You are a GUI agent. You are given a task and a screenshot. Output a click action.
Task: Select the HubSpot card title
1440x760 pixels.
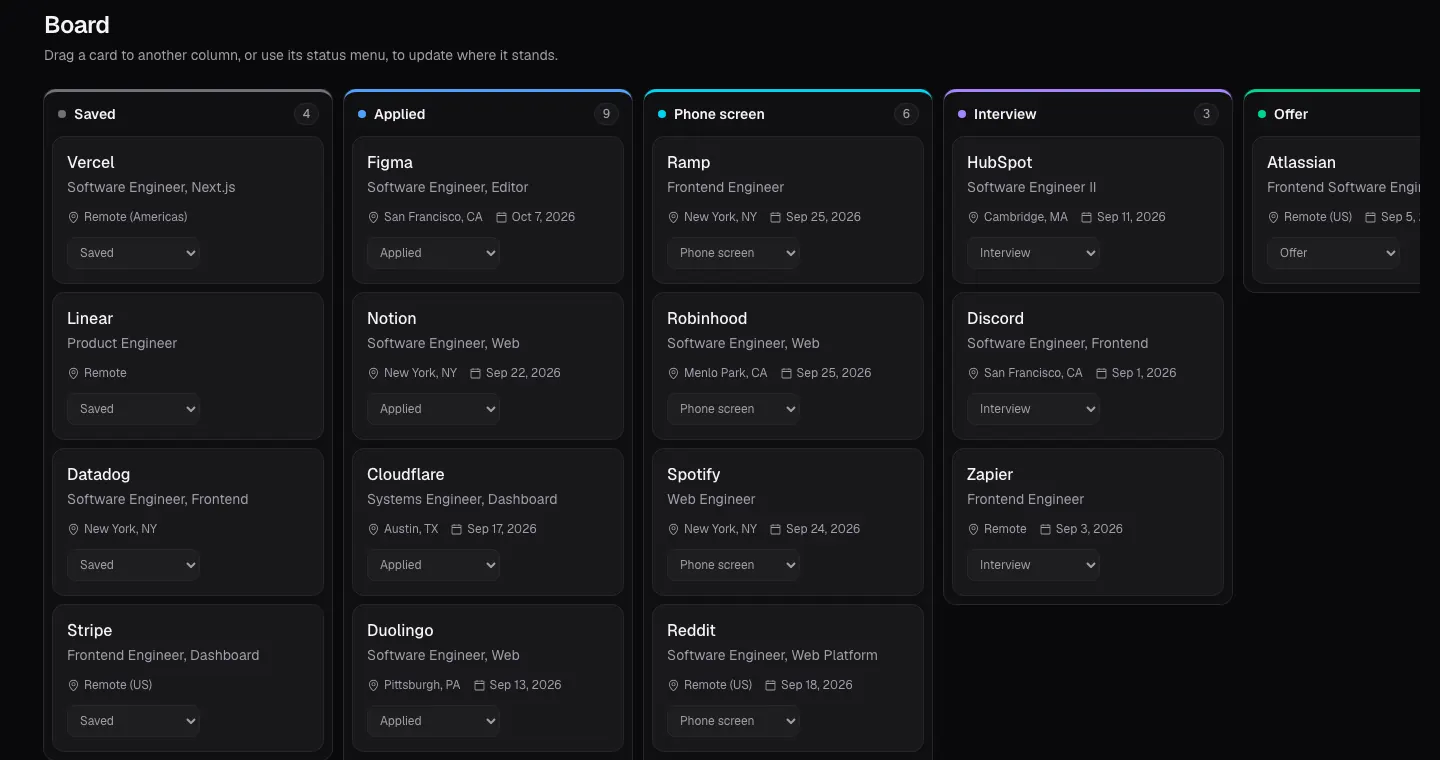tap(1000, 162)
